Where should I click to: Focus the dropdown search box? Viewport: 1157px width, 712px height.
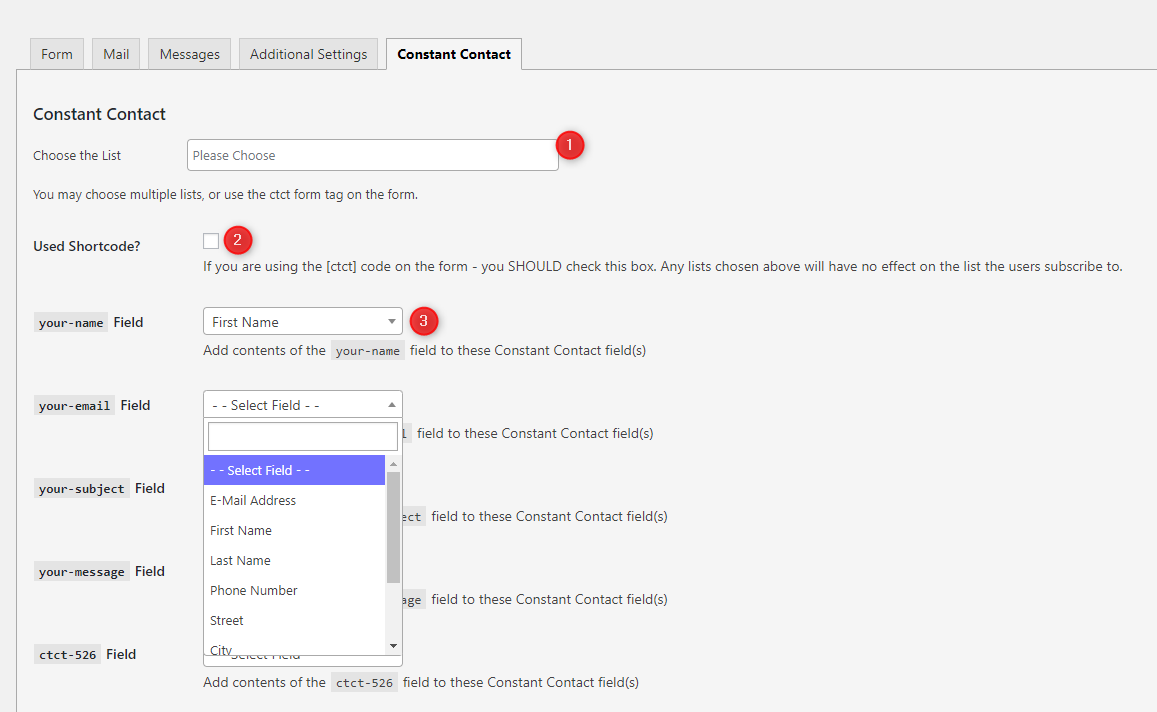[x=303, y=436]
